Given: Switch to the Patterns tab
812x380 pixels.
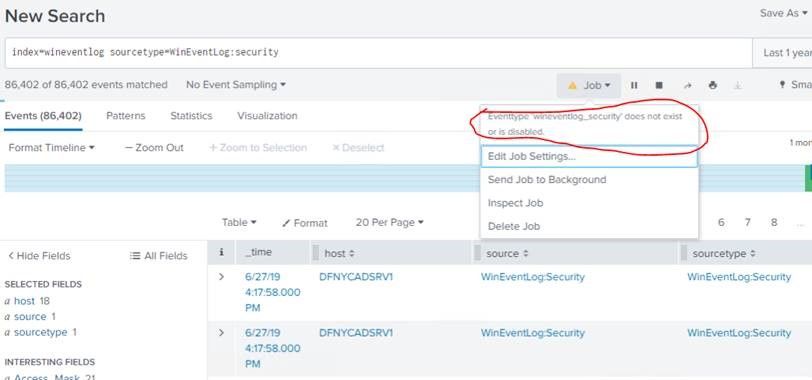Looking at the screenshot, I should pos(126,116).
